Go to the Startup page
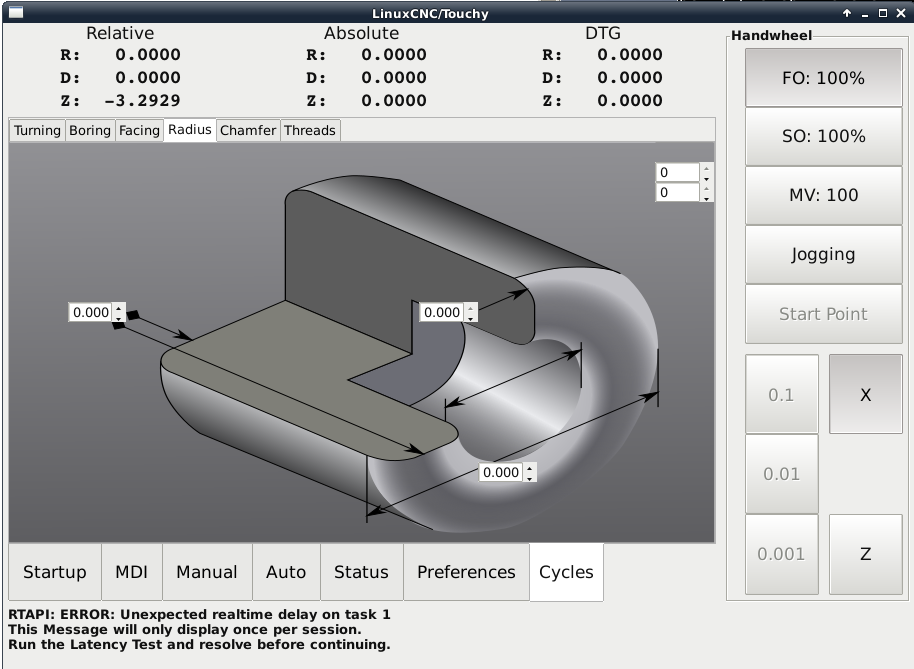Screen dimensions: 914x669 tap(55, 572)
